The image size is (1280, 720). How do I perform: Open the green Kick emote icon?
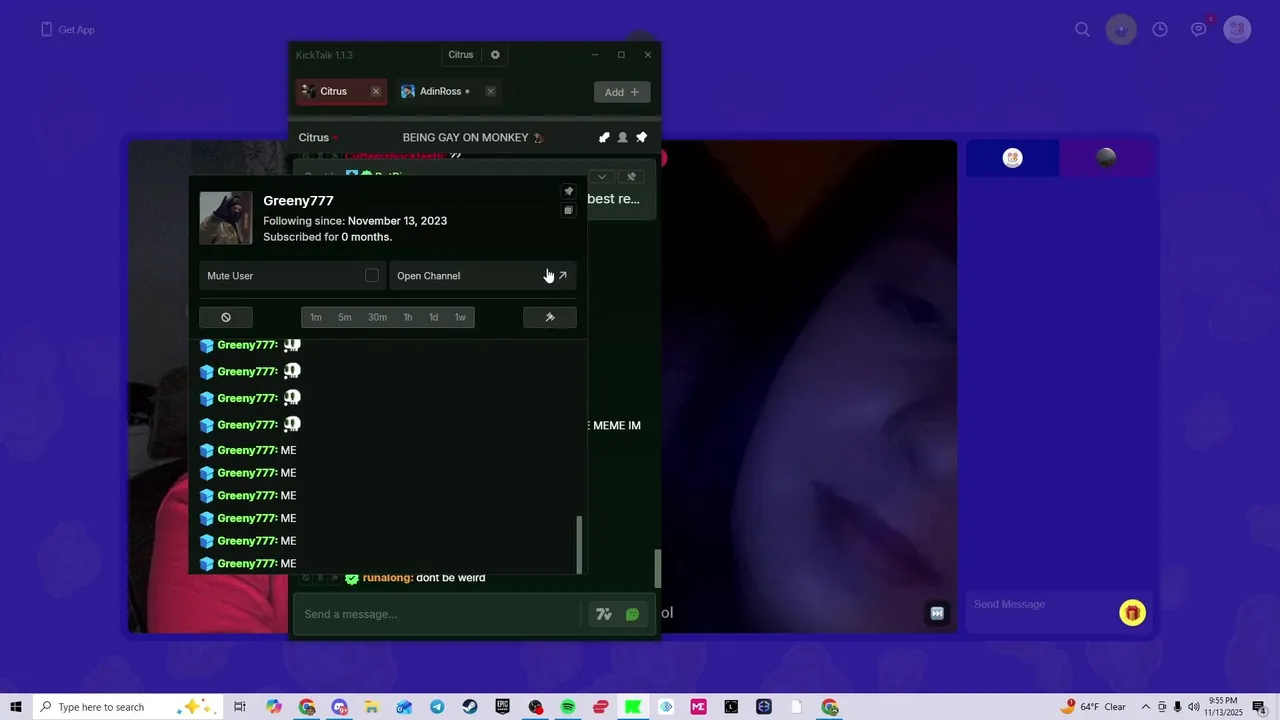click(632, 614)
